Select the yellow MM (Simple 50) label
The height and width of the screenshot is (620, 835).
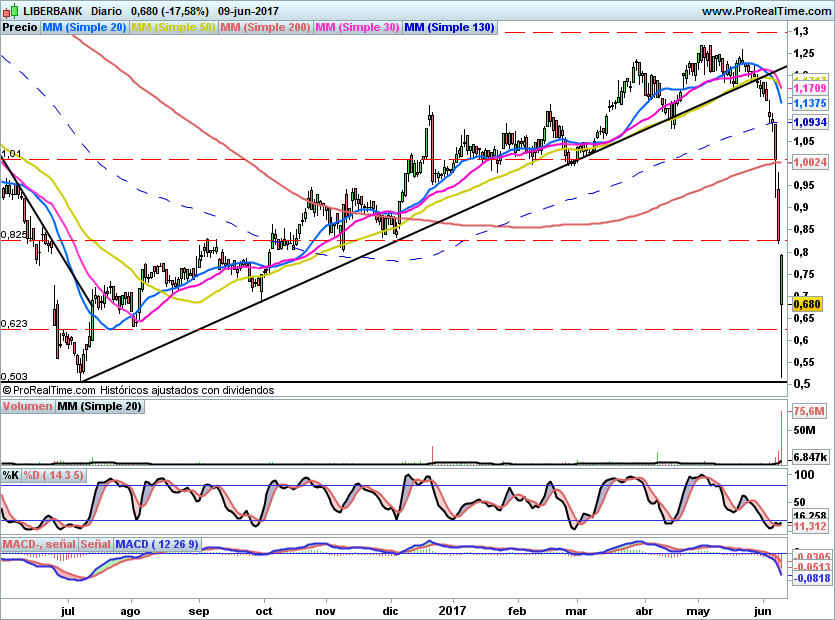click(173, 28)
